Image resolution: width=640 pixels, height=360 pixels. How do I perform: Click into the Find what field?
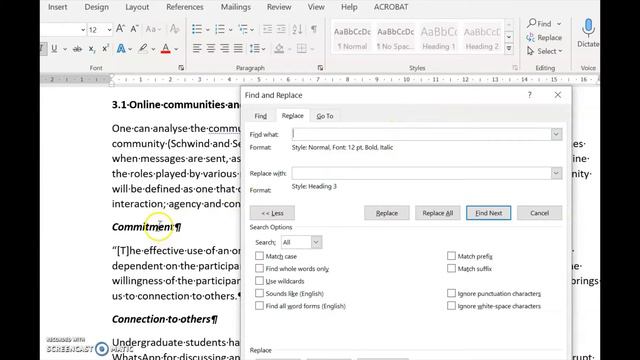click(421, 134)
